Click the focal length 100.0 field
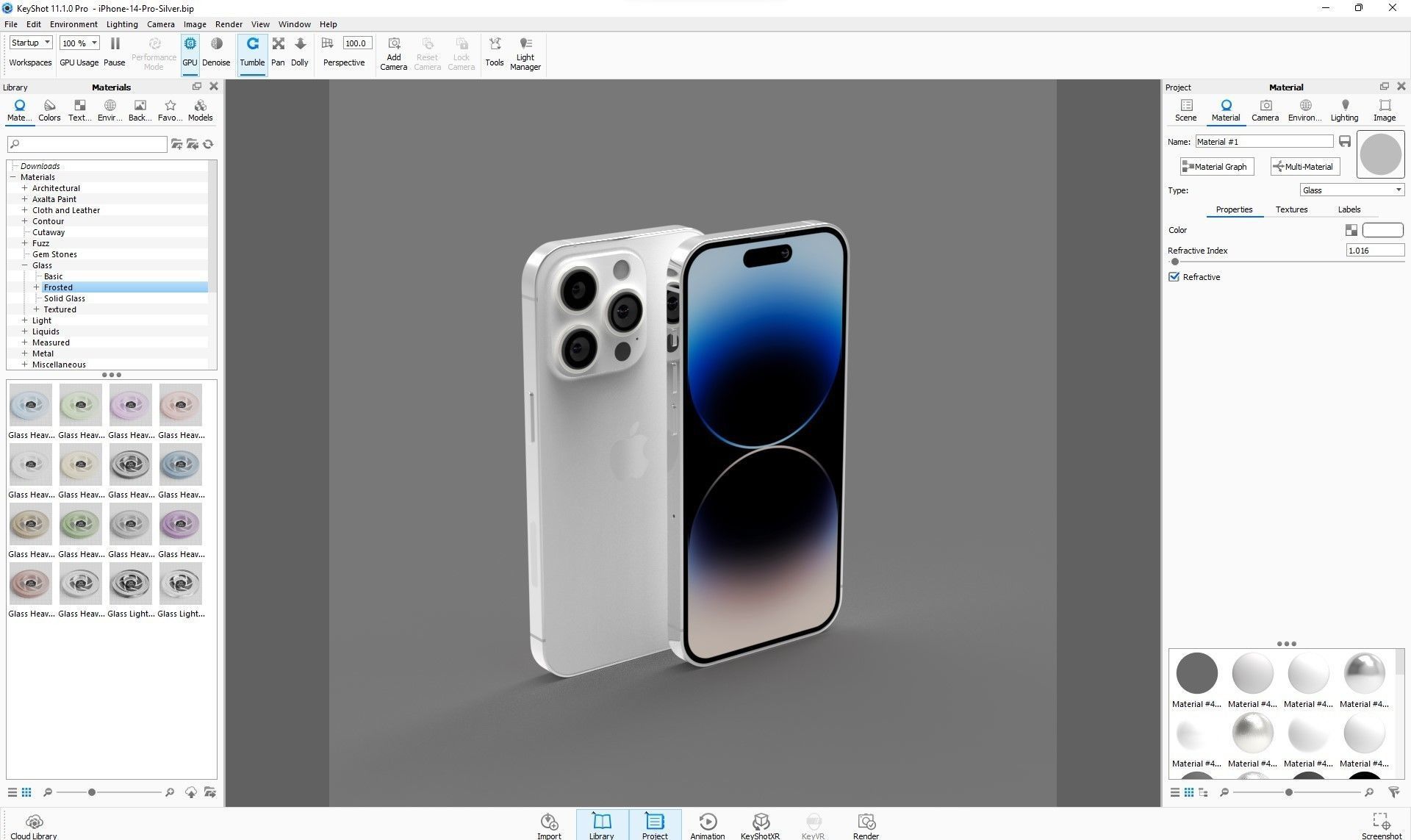 pos(357,43)
